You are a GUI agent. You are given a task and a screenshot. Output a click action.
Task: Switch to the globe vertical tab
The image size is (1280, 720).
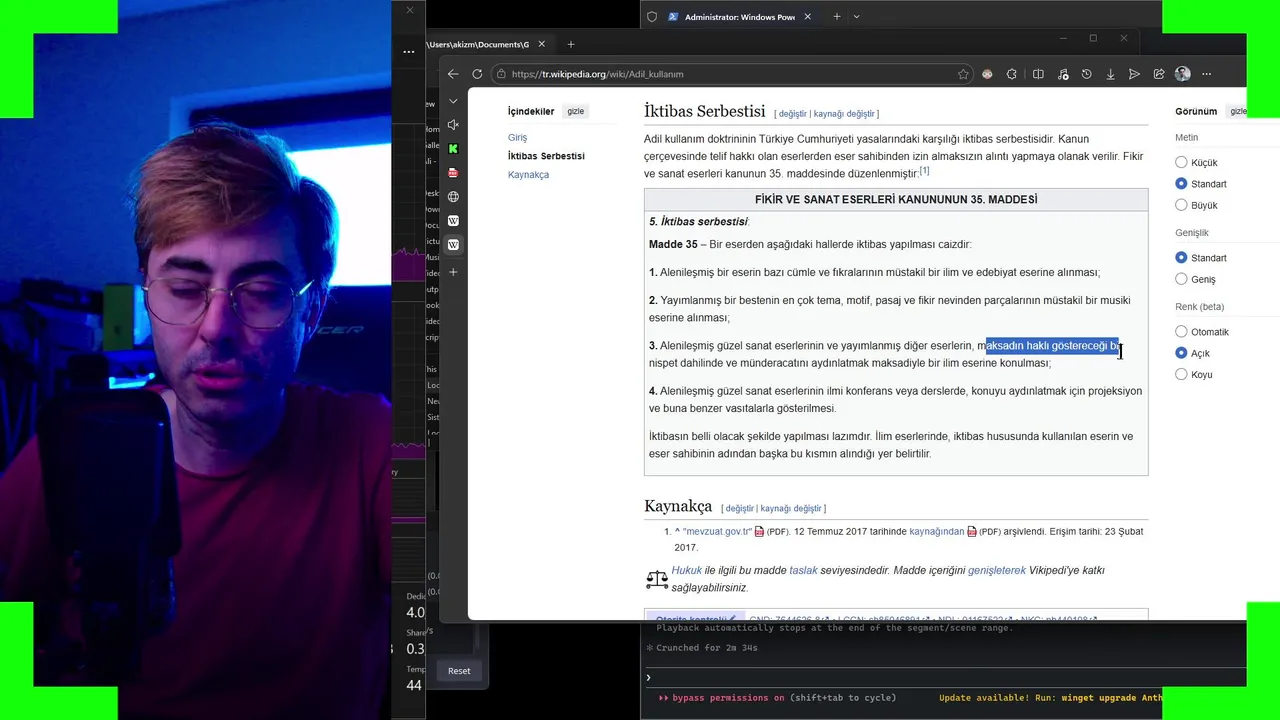[453, 197]
